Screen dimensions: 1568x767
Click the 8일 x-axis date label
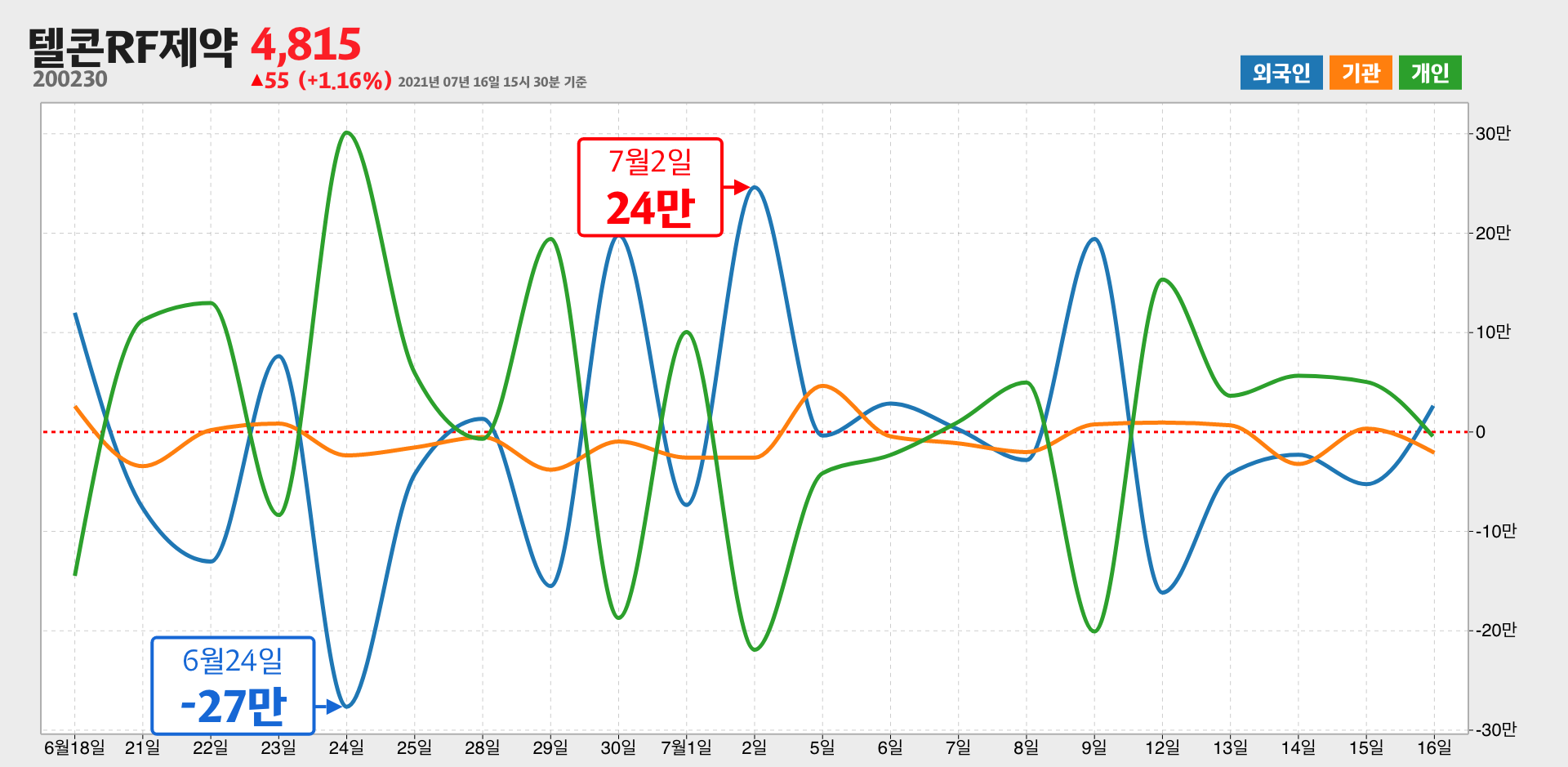click(1026, 747)
